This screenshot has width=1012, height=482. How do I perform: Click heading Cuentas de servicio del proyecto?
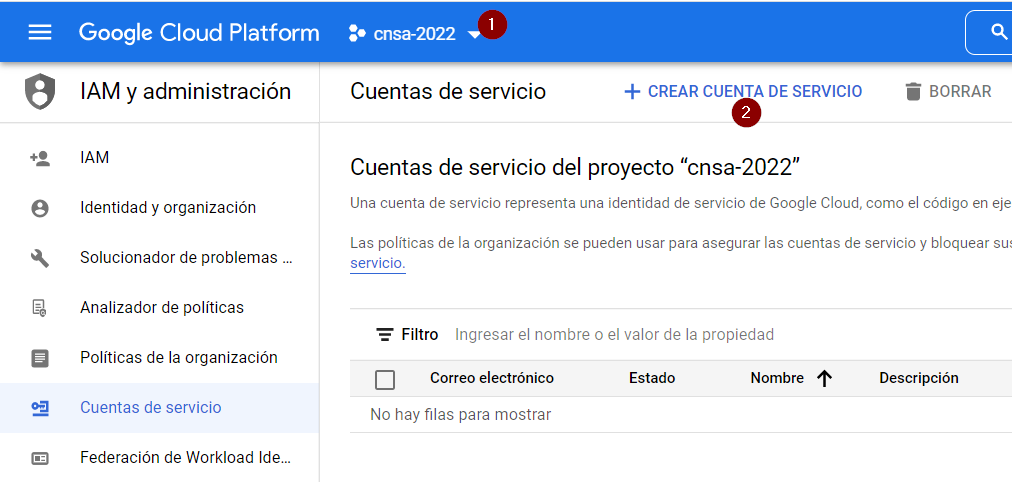pos(575,167)
